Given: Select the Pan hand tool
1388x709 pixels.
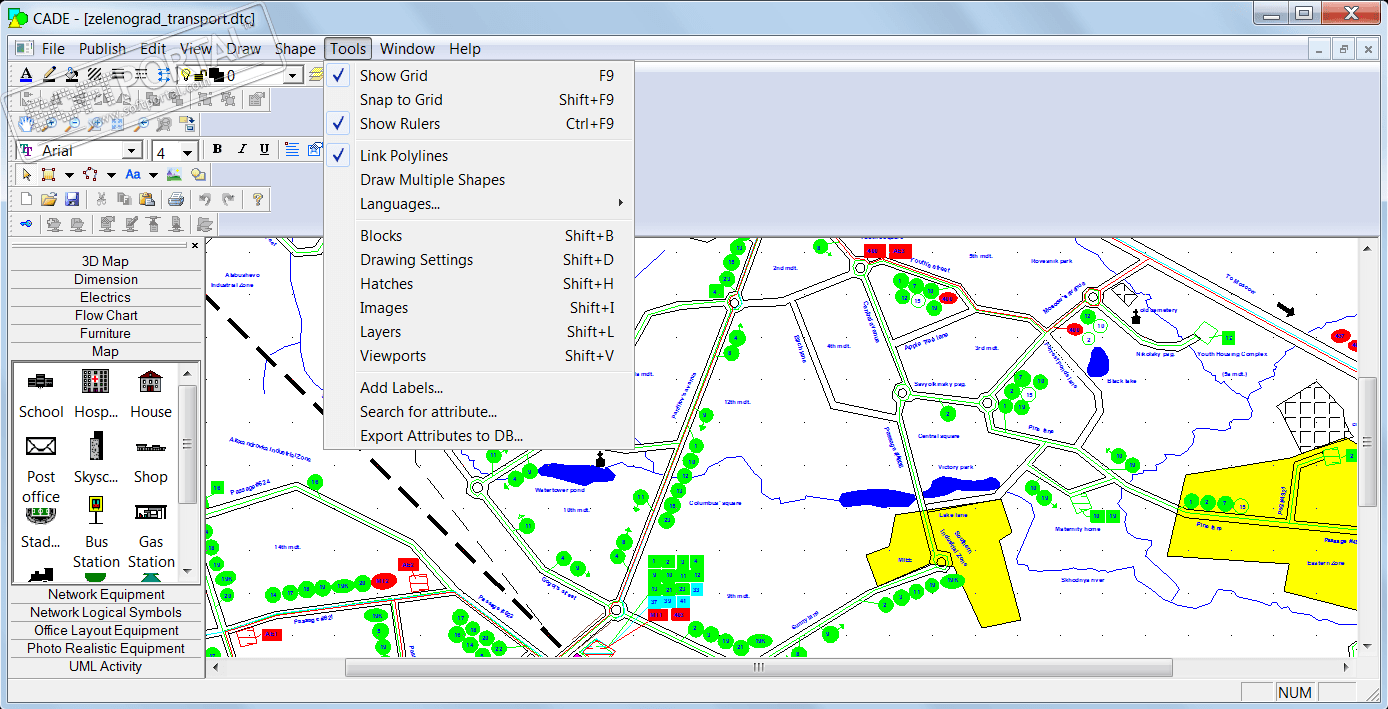Looking at the screenshot, I should (26, 124).
